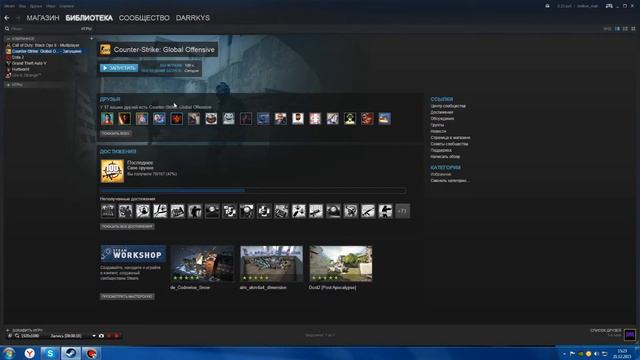The width and height of the screenshot is (640, 360).
Task: Click the CS:GO game icon beside the title
Action: tap(105, 49)
